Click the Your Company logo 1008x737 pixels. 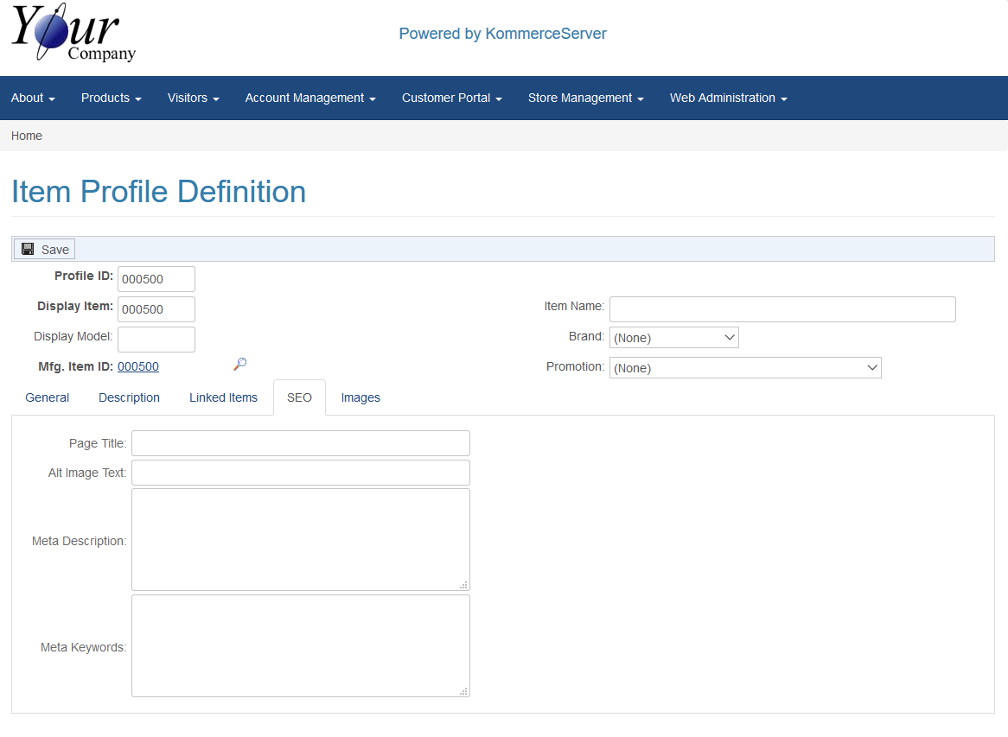74,34
